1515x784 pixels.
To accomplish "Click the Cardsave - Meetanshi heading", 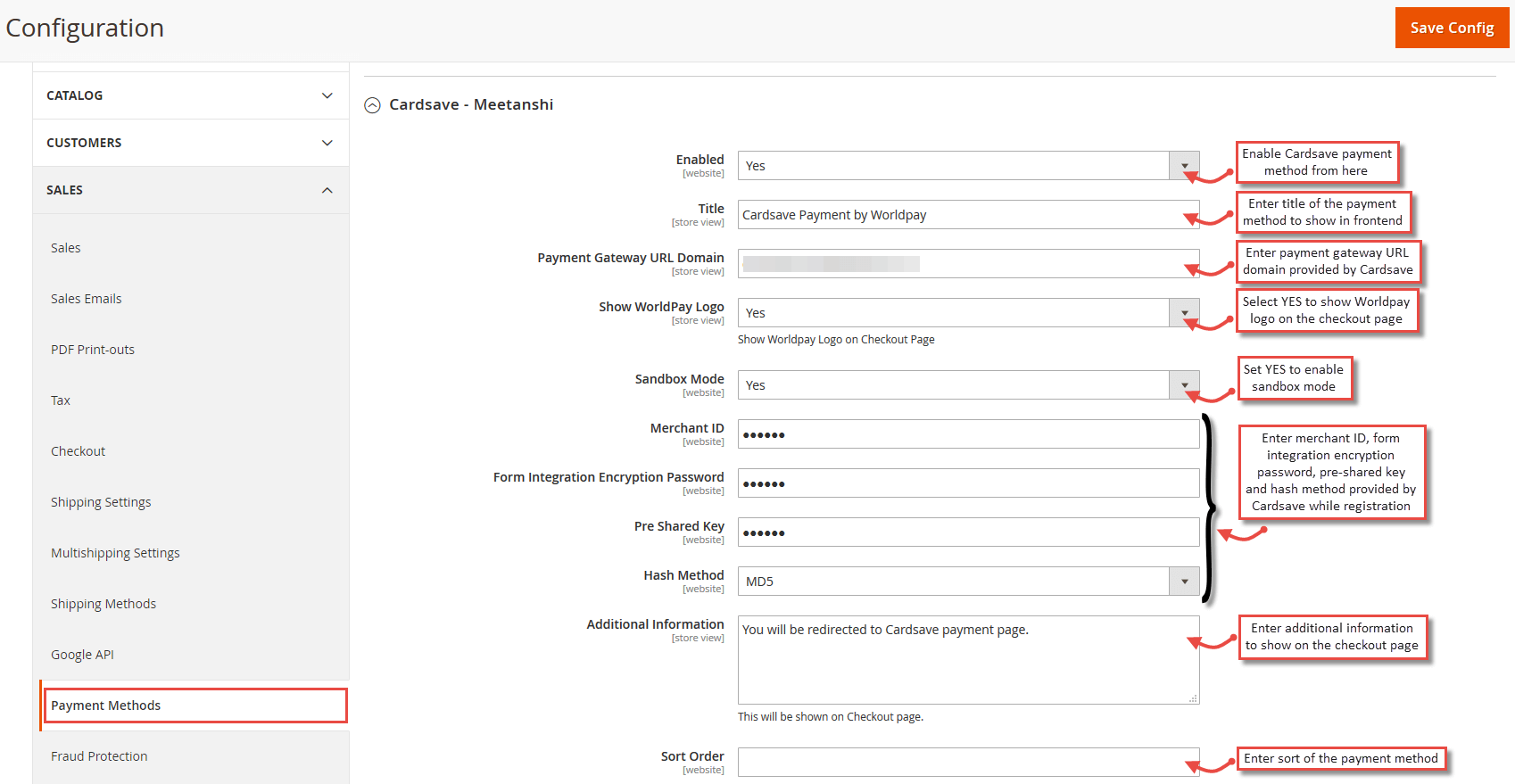I will click(471, 104).
